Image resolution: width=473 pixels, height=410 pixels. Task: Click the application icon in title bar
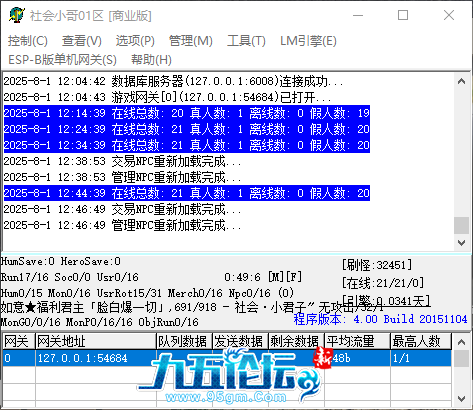click(17, 15)
